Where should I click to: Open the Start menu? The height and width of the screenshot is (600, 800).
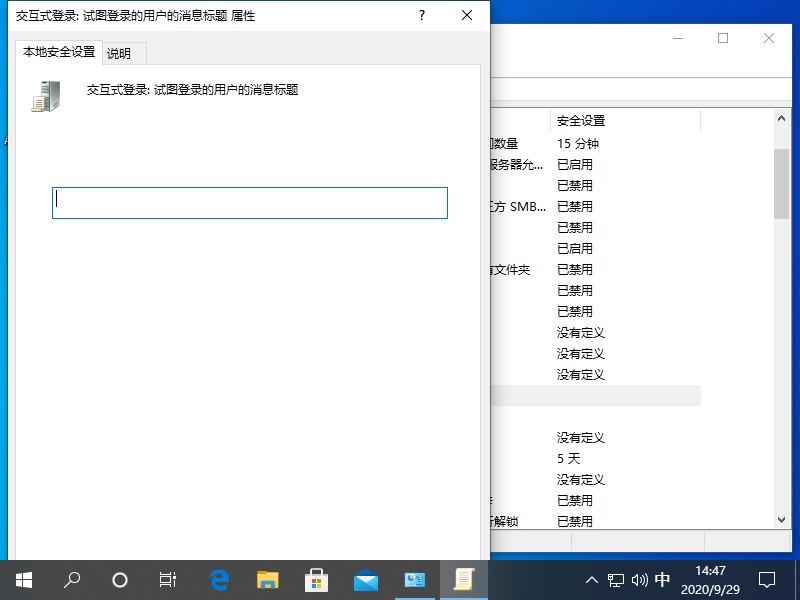(x=22, y=580)
